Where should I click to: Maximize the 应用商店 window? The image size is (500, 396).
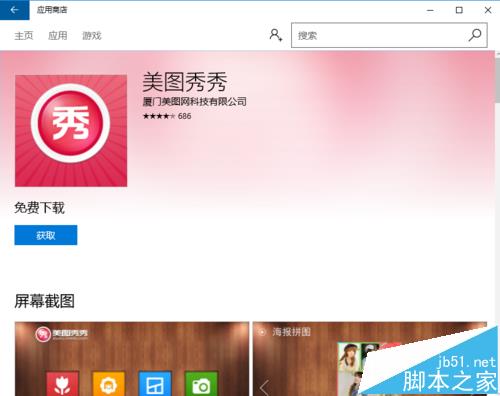pyautogui.click(x=459, y=10)
